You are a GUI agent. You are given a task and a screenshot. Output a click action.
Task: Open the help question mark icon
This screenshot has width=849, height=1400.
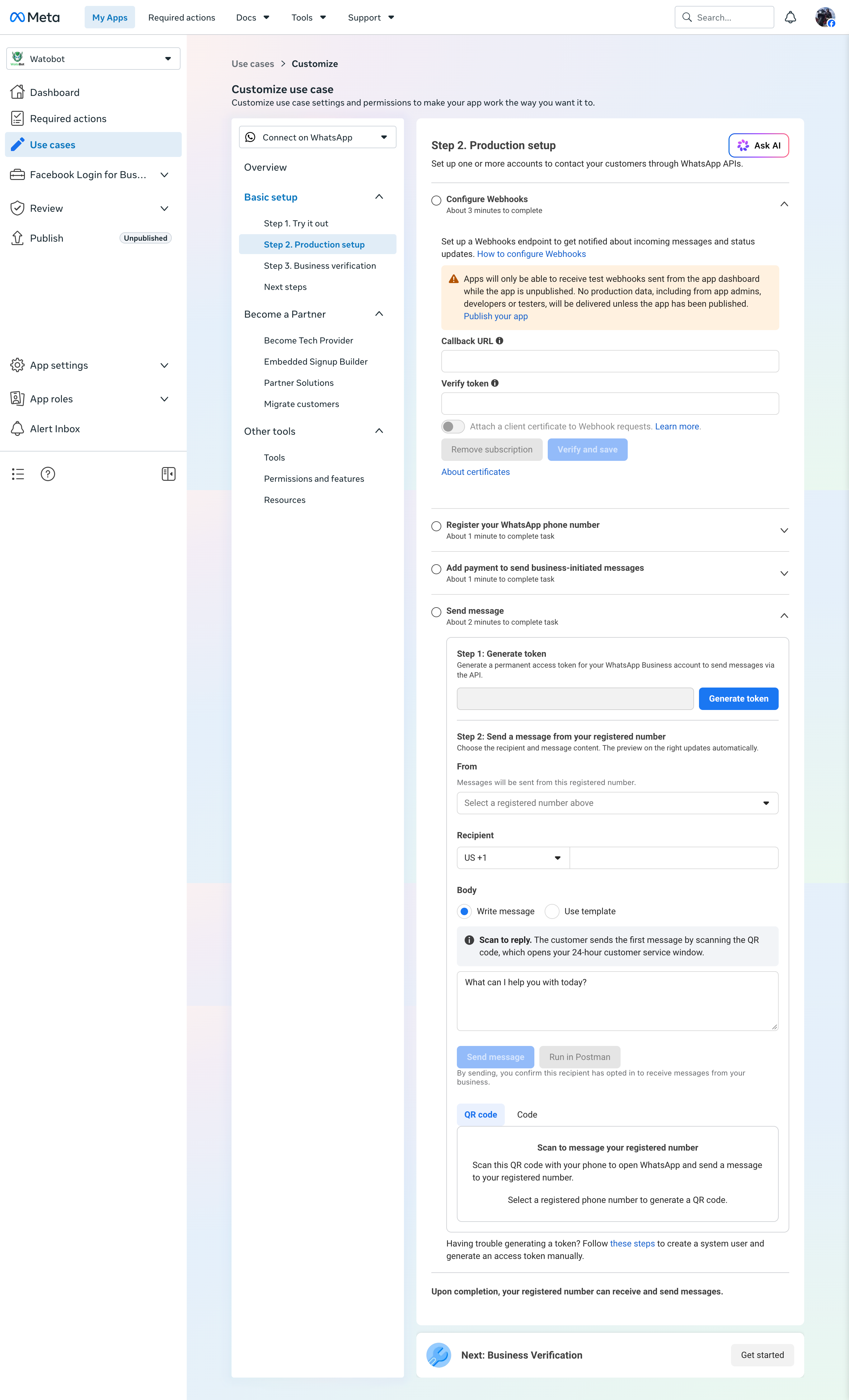click(48, 474)
